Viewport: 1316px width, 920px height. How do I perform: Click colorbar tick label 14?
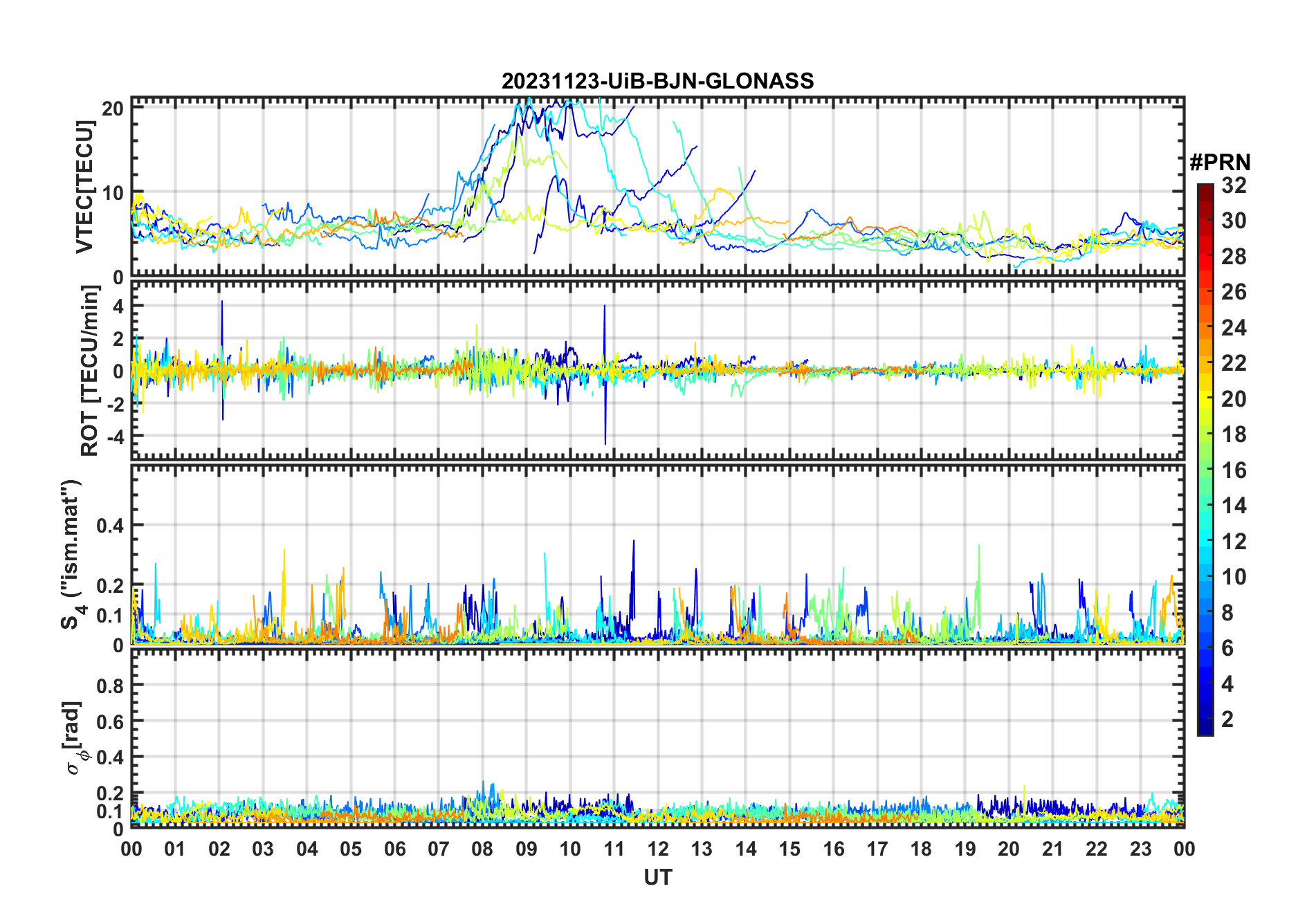pos(1234,506)
